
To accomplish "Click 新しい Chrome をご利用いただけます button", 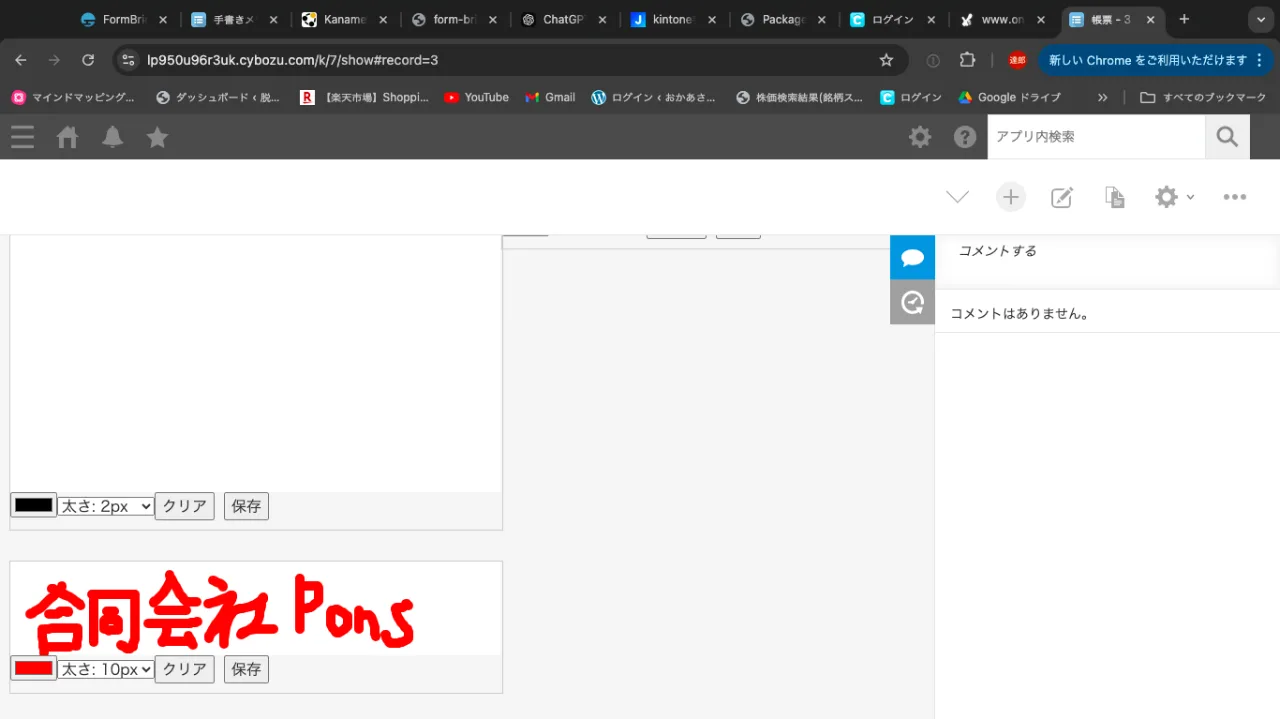I will point(1157,60).
